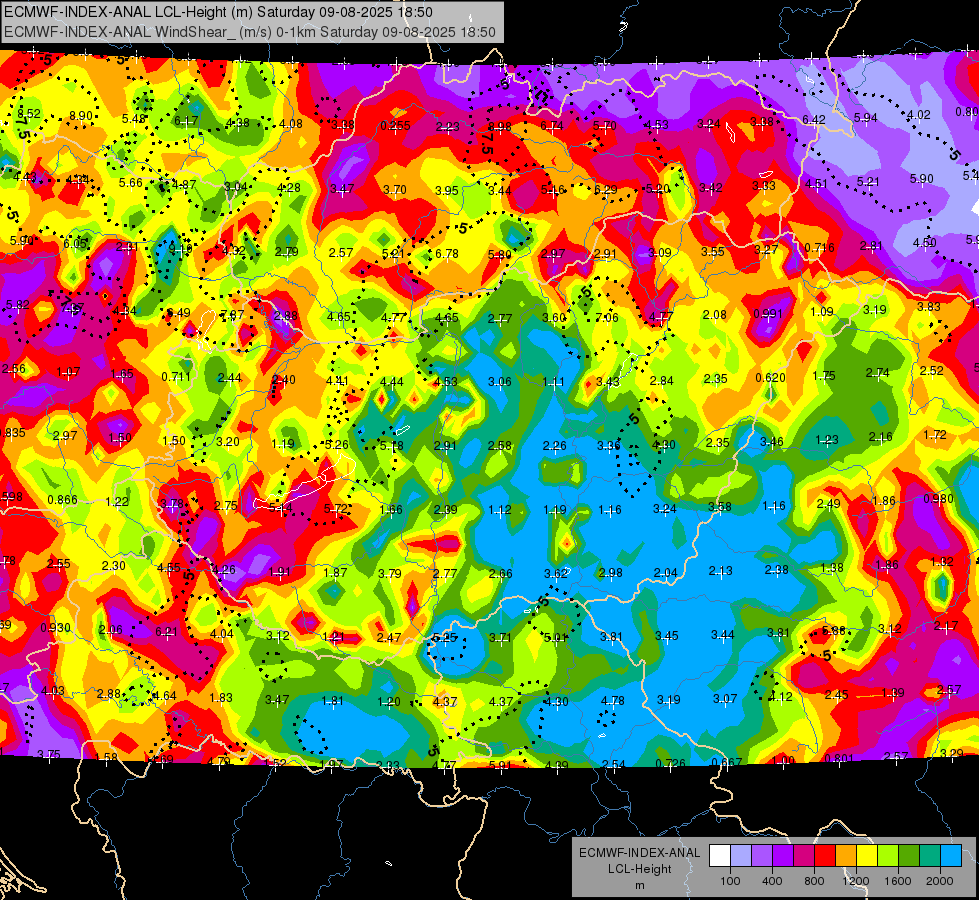Screen dimensions: 979x900
Task: Select the map value 5.48
Action: (x=134, y=119)
